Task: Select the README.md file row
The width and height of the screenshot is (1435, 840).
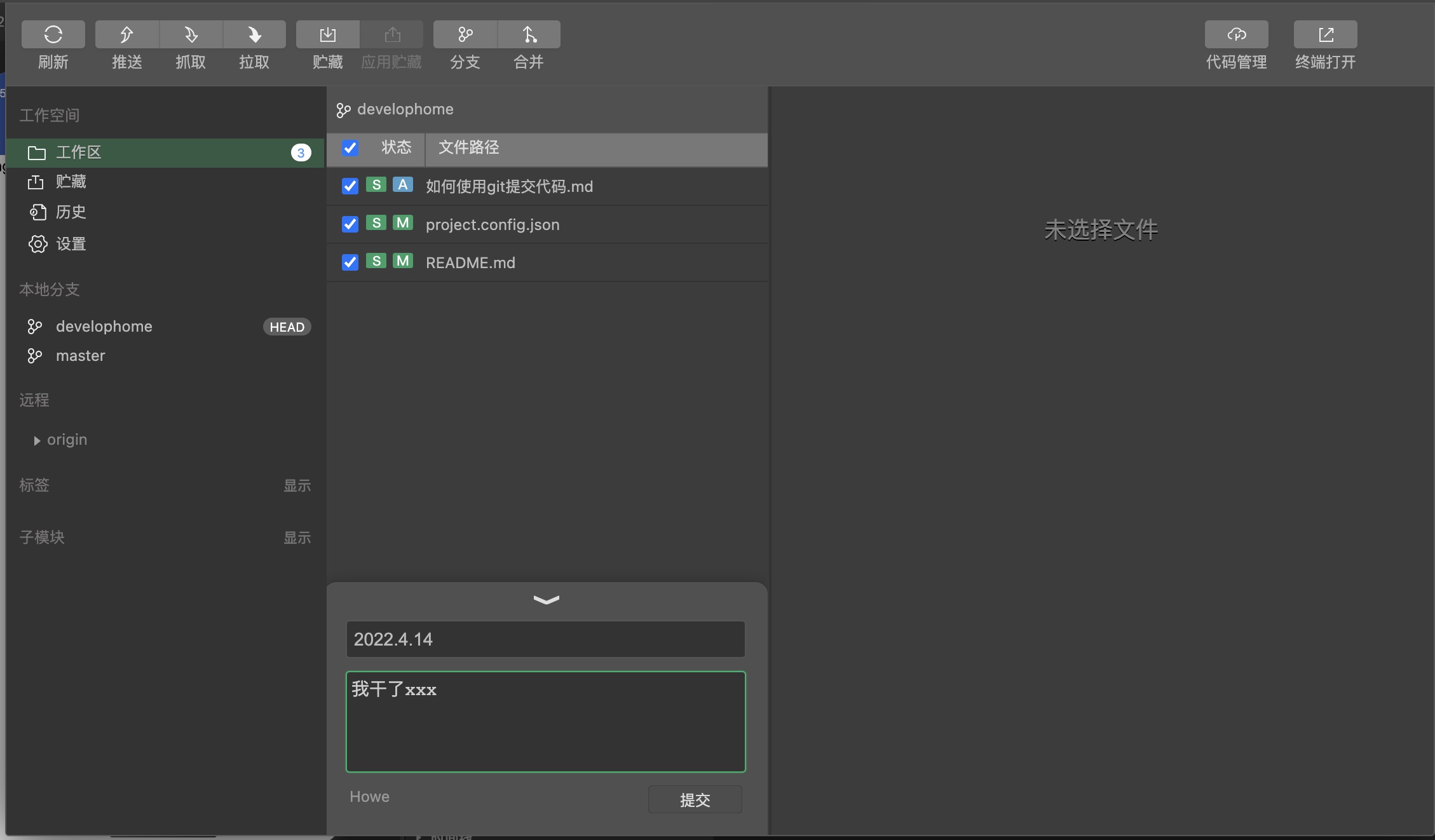Action: [547, 262]
